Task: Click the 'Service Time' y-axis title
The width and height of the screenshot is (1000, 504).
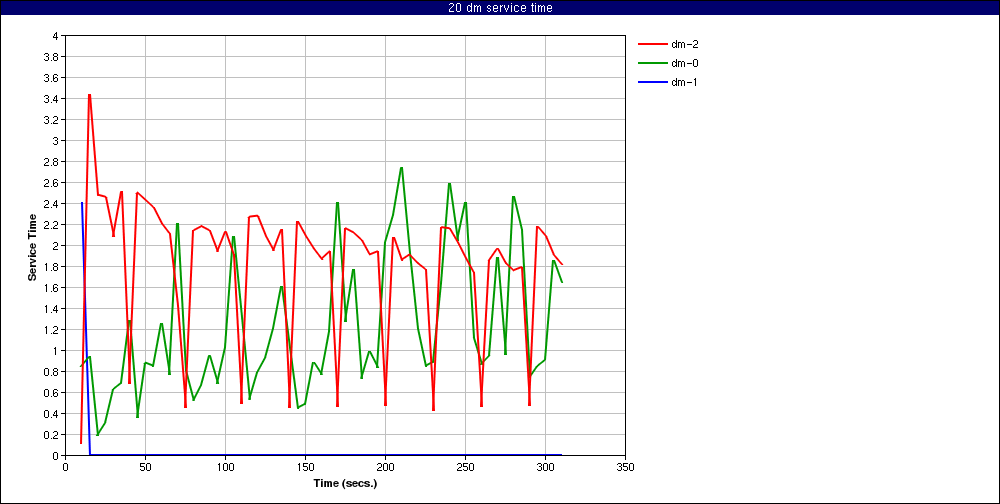Action: pyautogui.click(x=31, y=246)
